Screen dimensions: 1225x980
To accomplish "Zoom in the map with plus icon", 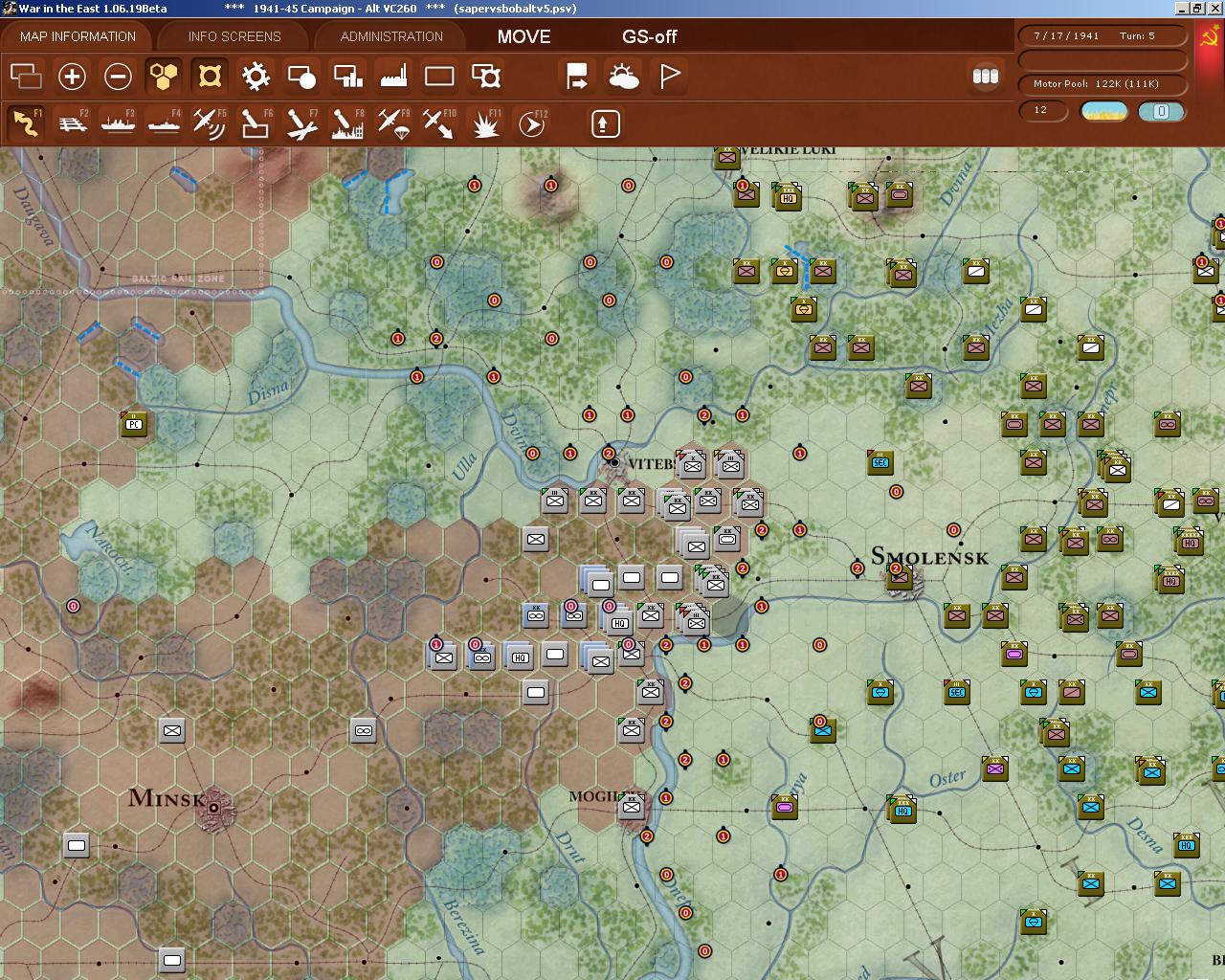I will click(x=72, y=76).
